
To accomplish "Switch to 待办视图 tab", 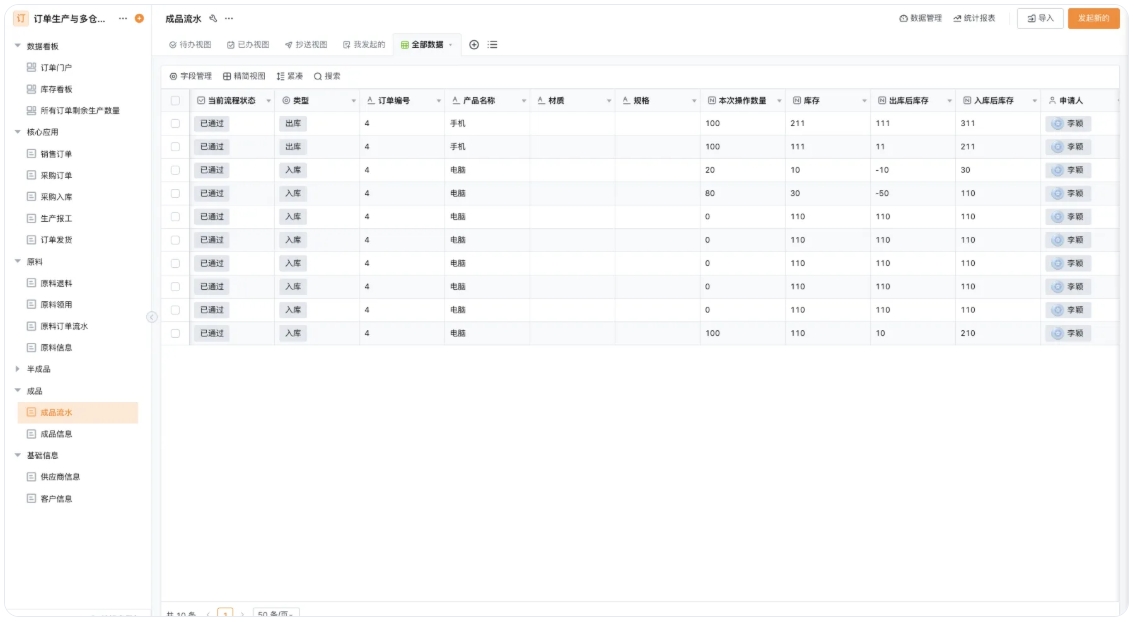I will (x=190, y=45).
